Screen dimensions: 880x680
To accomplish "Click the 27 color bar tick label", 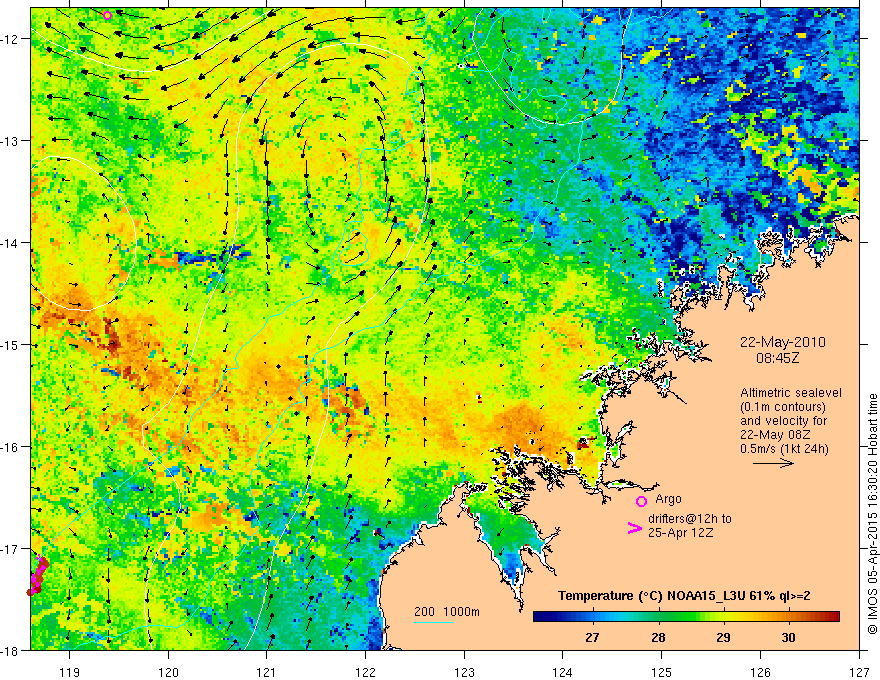I will 592,637.
